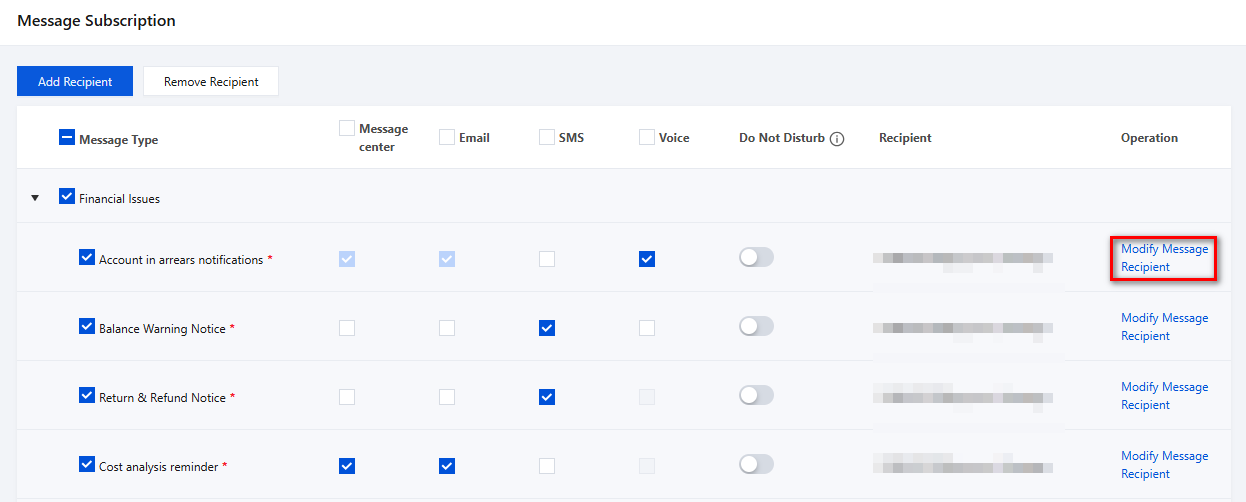Uncheck SMS for Balance Warning Notice
Viewport: 1246px width, 502px height.
tap(547, 328)
